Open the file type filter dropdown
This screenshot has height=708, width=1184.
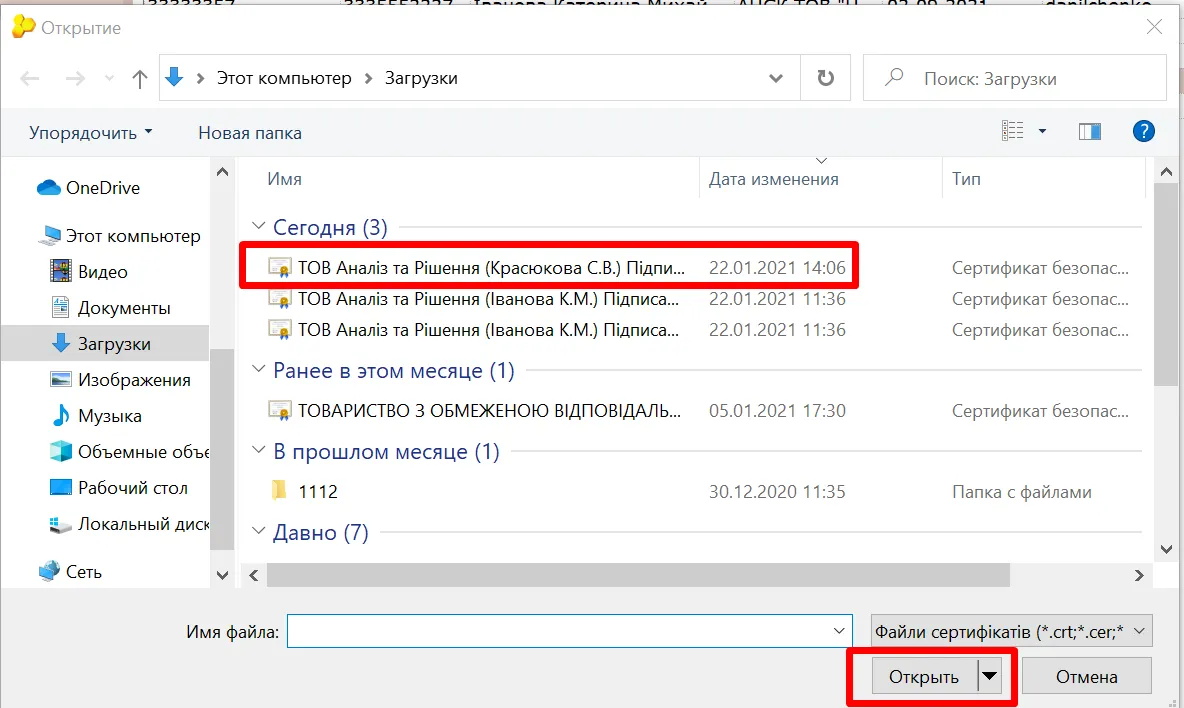point(1011,631)
